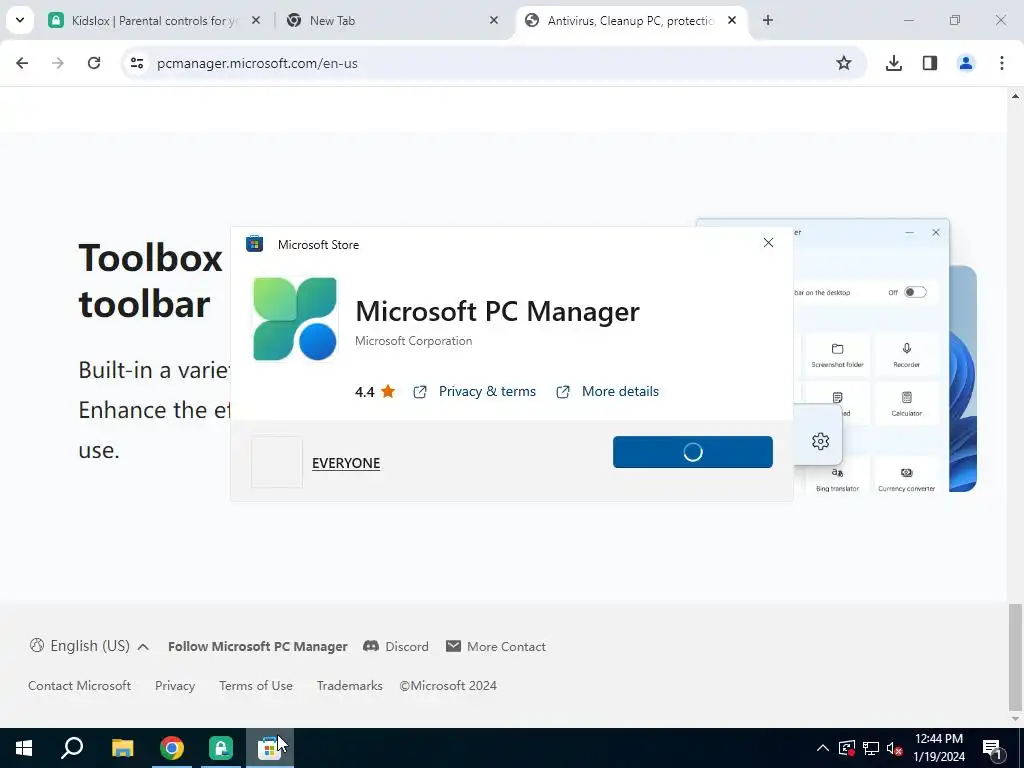1024x768 pixels.
Task: Open the Microsoft Store taskbar icon
Action: click(x=270, y=748)
